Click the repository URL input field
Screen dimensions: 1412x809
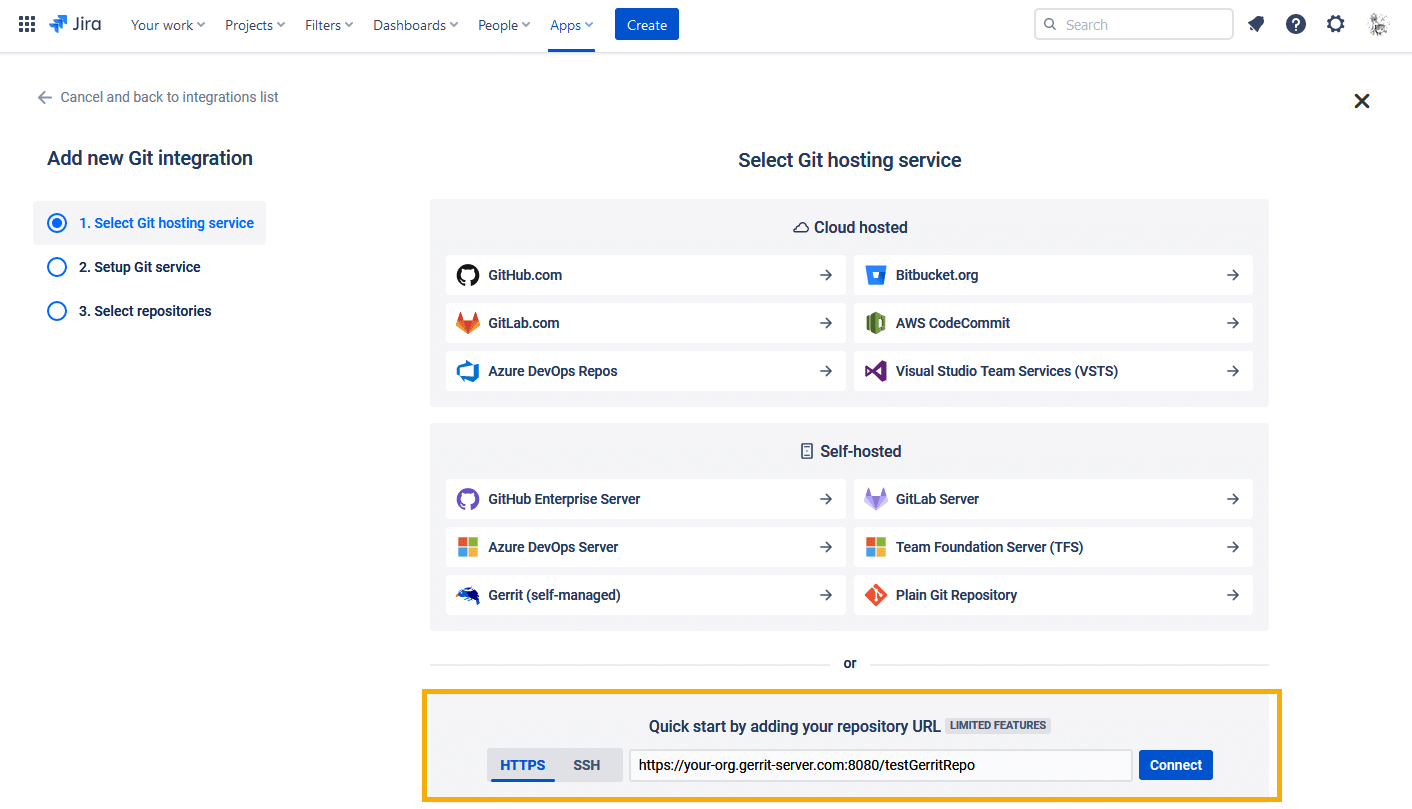click(x=881, y=765)
